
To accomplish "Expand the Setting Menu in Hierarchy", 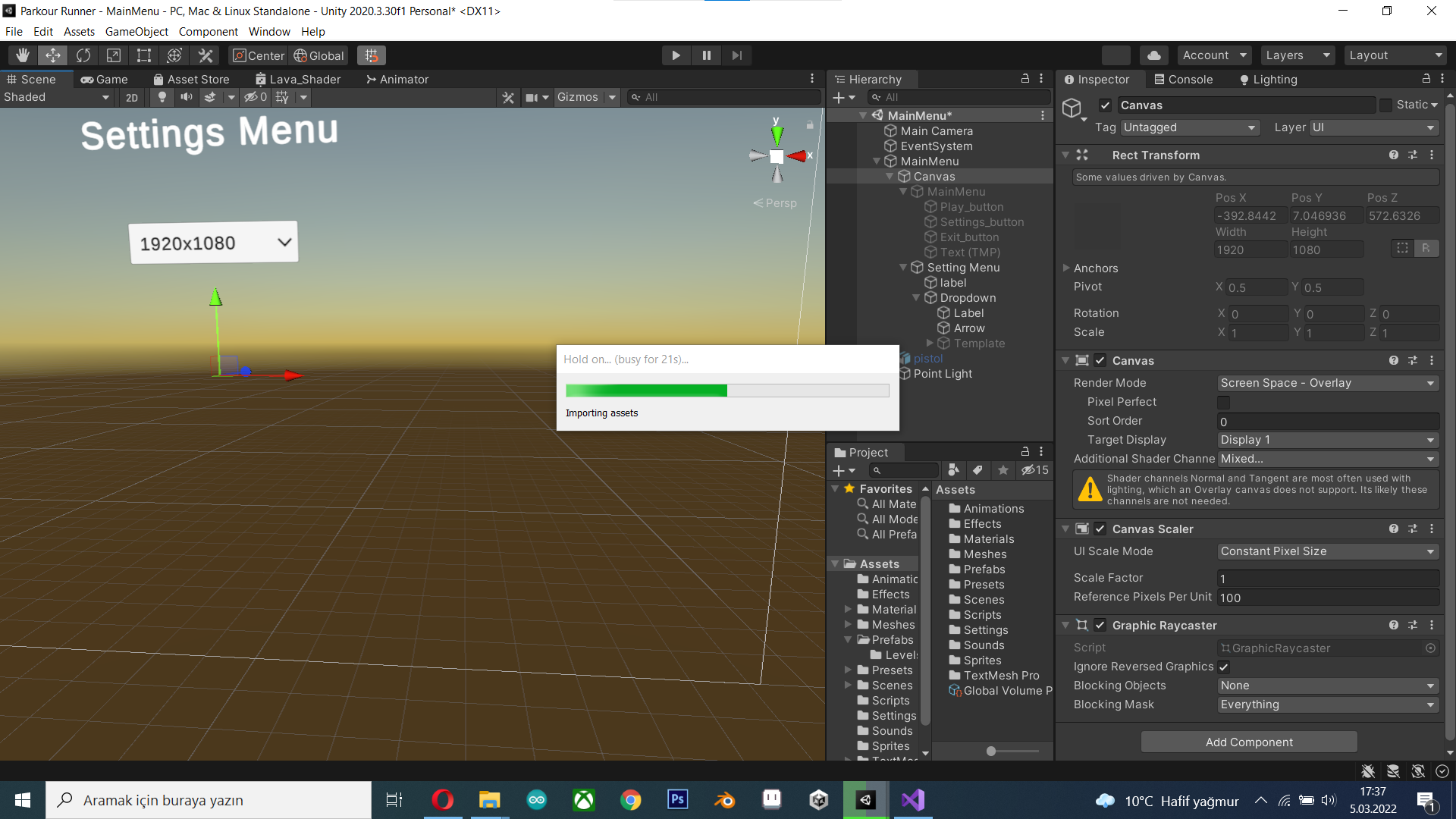I will (x=903, y=267).
